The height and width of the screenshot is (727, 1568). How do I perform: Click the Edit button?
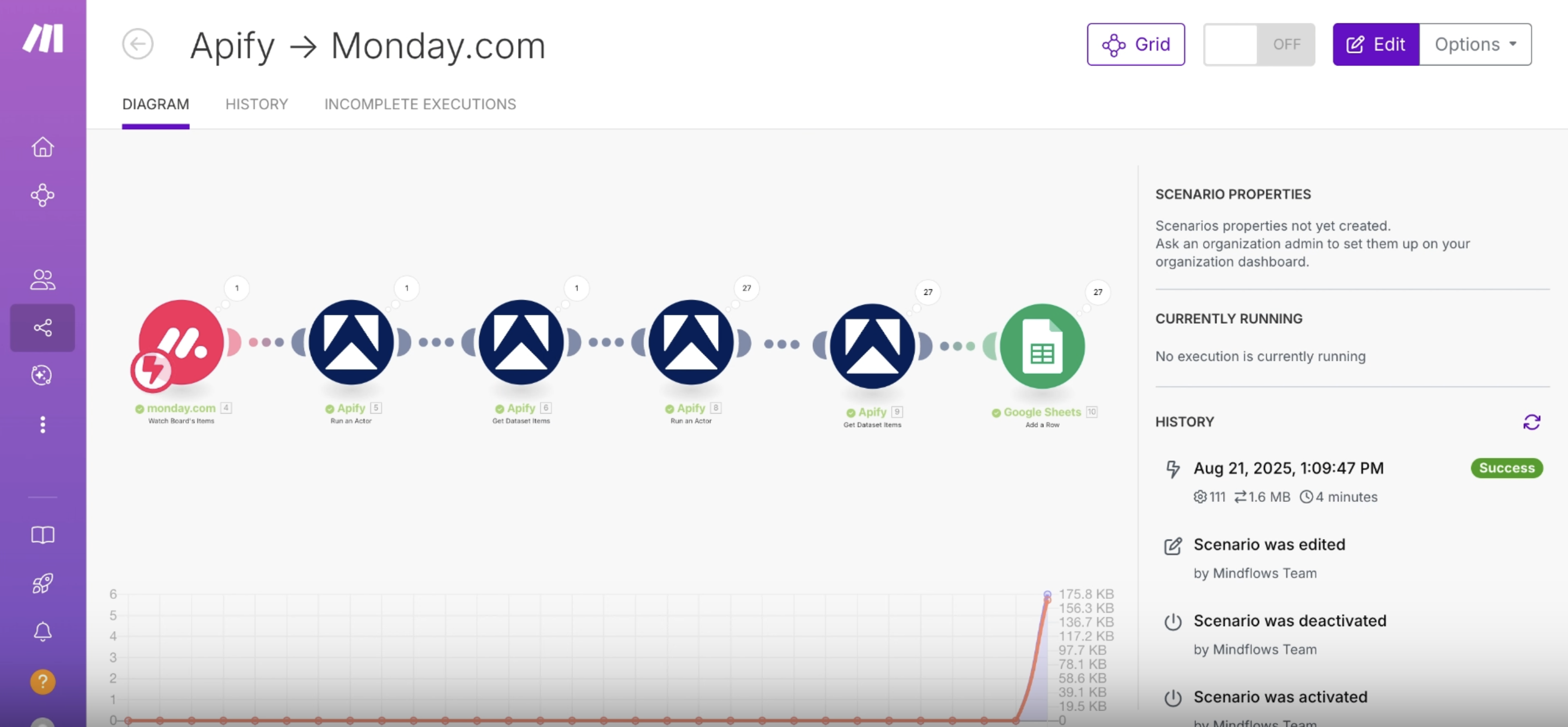1375,45
